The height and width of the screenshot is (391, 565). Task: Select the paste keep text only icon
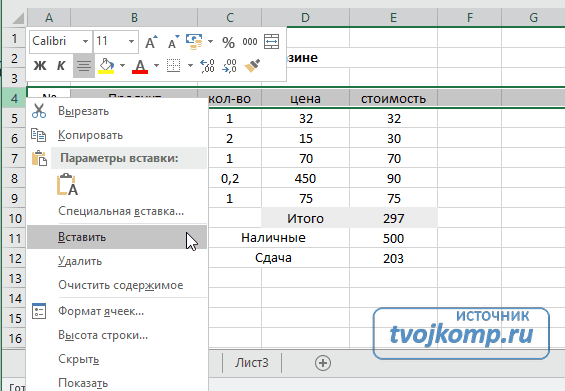[x=67, y=184]
